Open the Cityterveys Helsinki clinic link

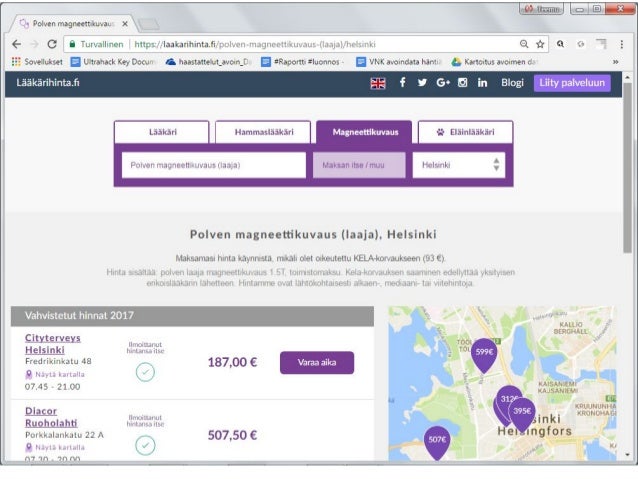point(52,344)
